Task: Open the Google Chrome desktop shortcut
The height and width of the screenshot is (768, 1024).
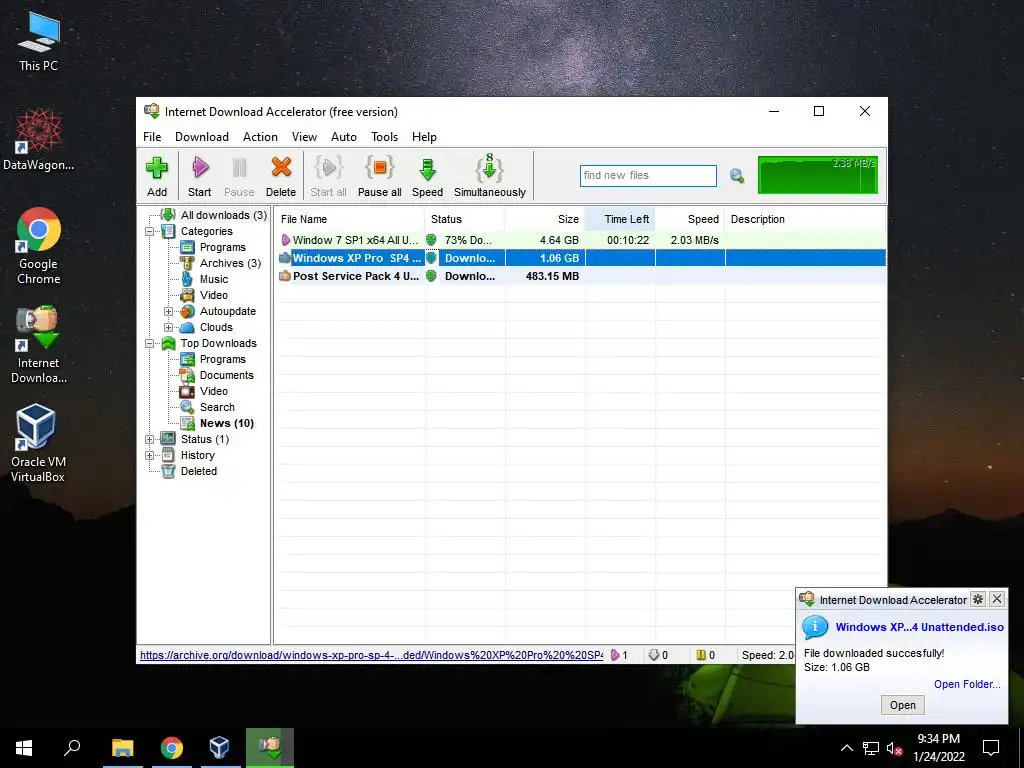Action: click(x=38, y=246)
